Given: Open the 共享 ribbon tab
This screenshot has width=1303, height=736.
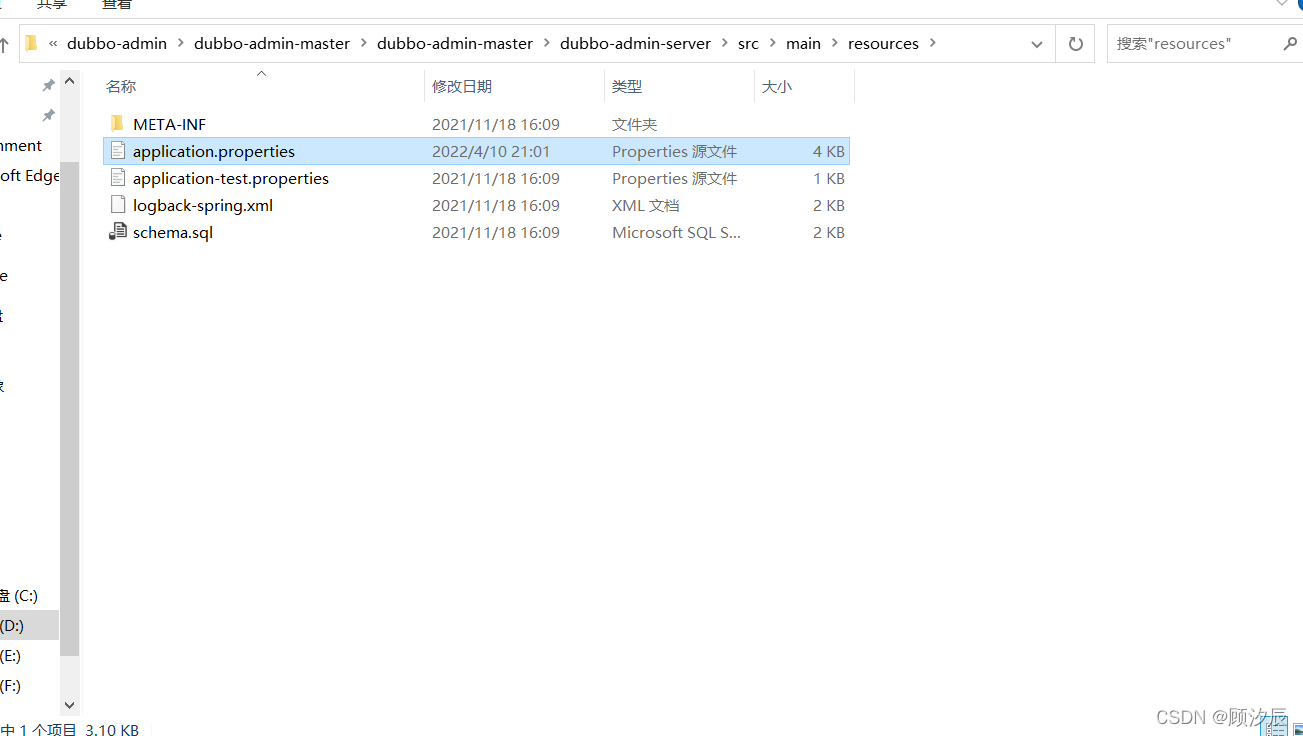Looking at the screenshot, I should point(52,5).
